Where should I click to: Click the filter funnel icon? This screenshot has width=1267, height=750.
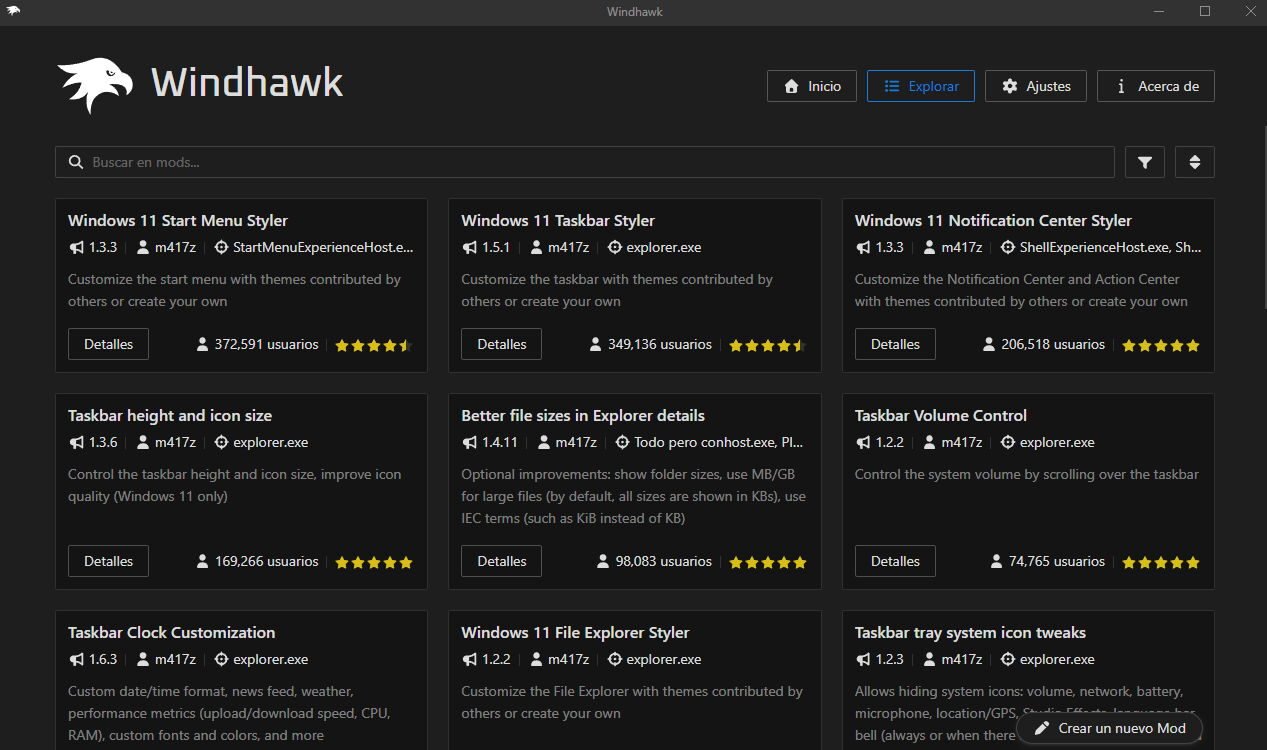point(1144,161)
